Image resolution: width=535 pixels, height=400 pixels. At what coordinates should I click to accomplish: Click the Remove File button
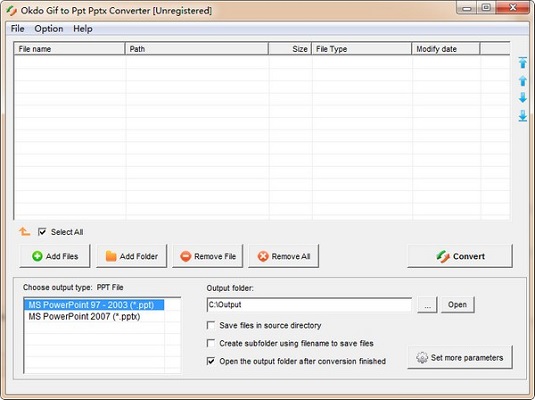[x=208, y=256]
